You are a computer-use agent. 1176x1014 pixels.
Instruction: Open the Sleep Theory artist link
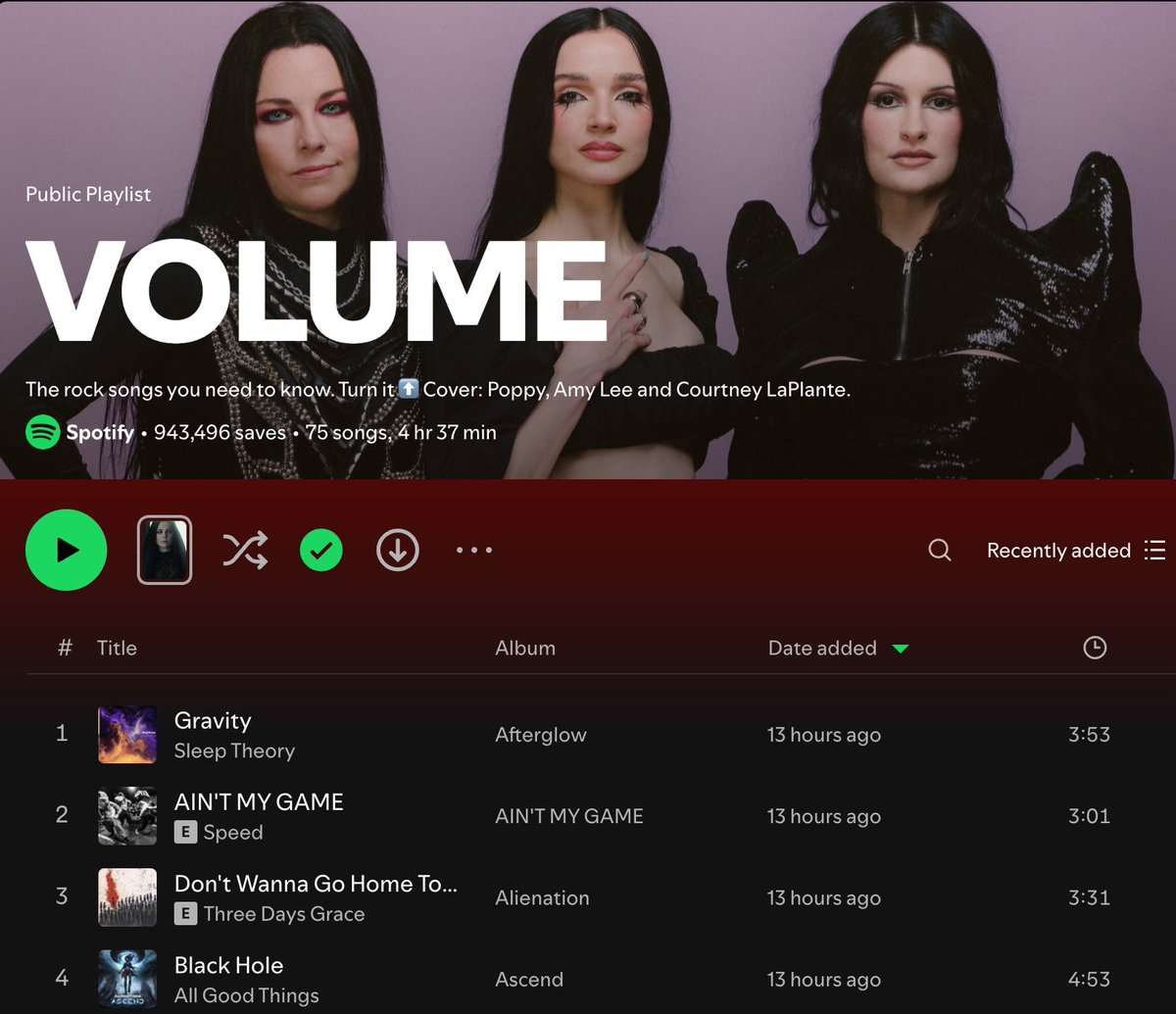click(234, 751)
